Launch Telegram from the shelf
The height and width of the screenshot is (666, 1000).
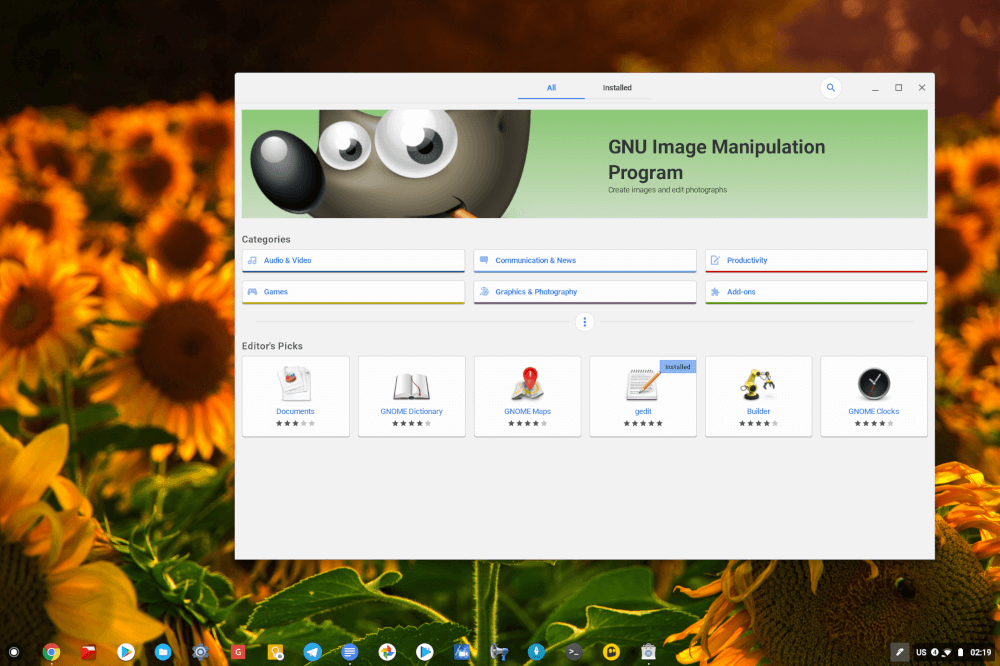tap(312, 652)
